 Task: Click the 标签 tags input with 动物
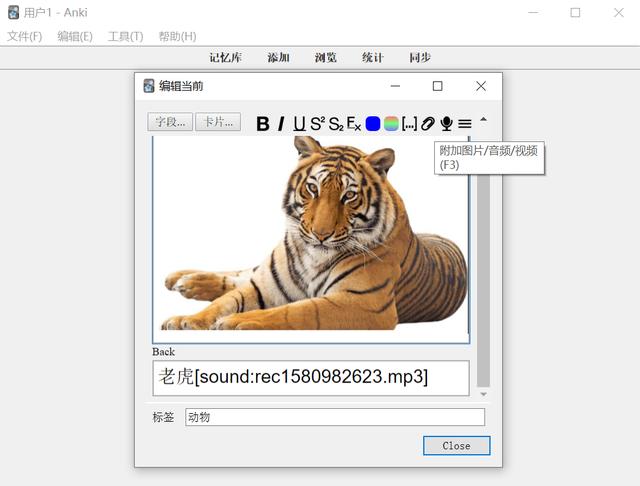tap(335, 417)
